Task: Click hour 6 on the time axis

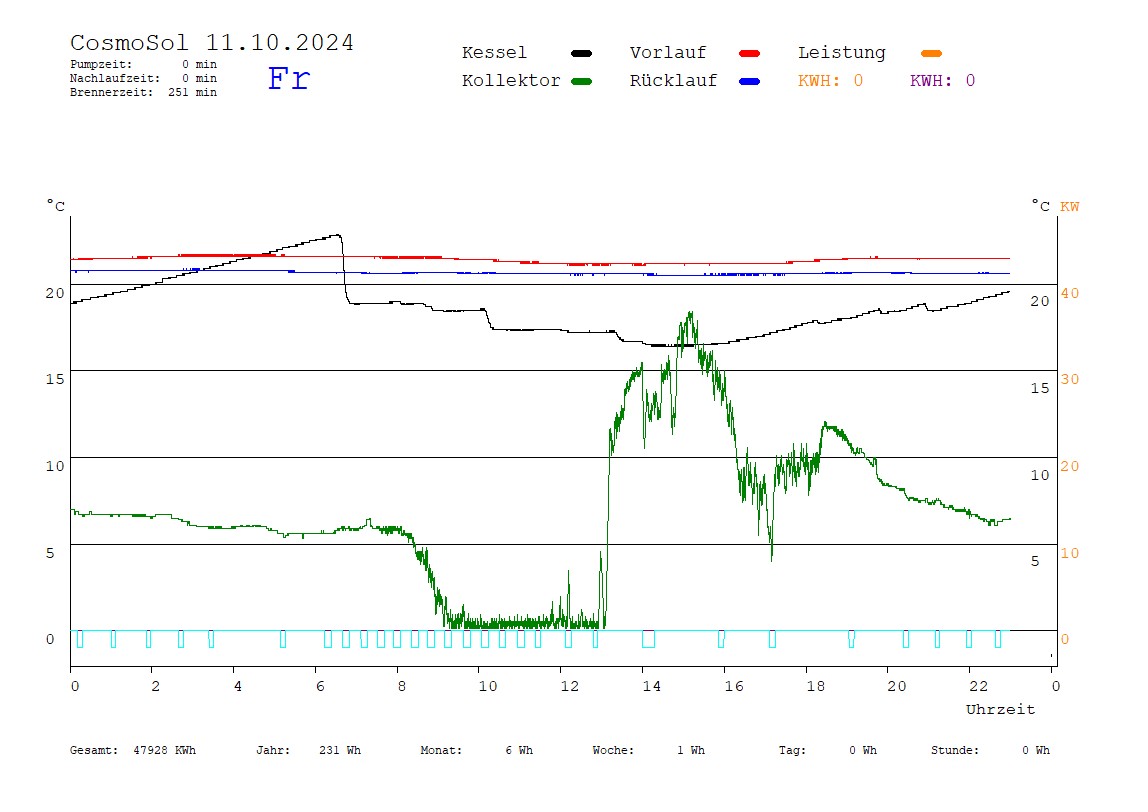Action: point(320,686)
